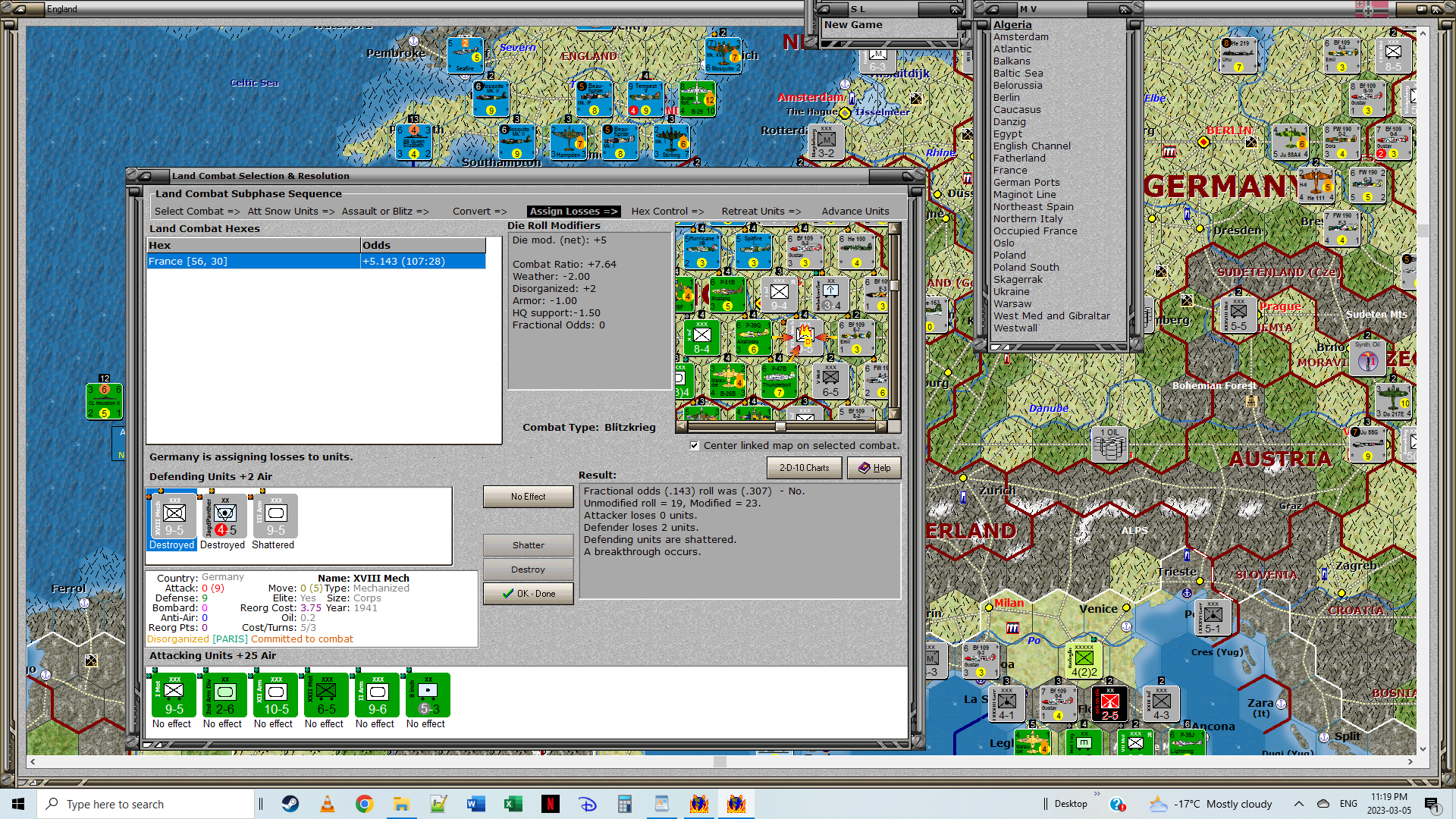Click the mini-map scroll-down arrow

(894, 414)
